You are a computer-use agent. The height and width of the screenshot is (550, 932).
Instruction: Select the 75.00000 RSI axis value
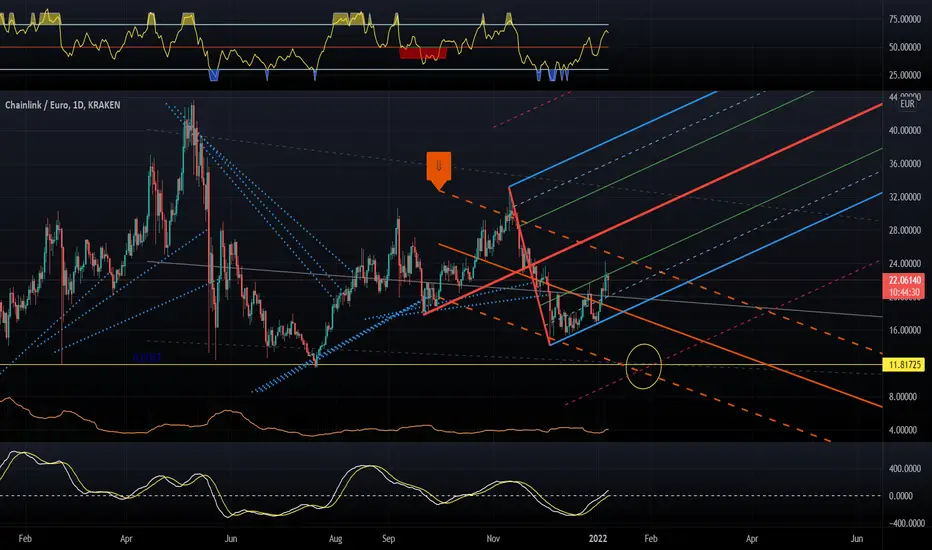[x=905, y=20]
